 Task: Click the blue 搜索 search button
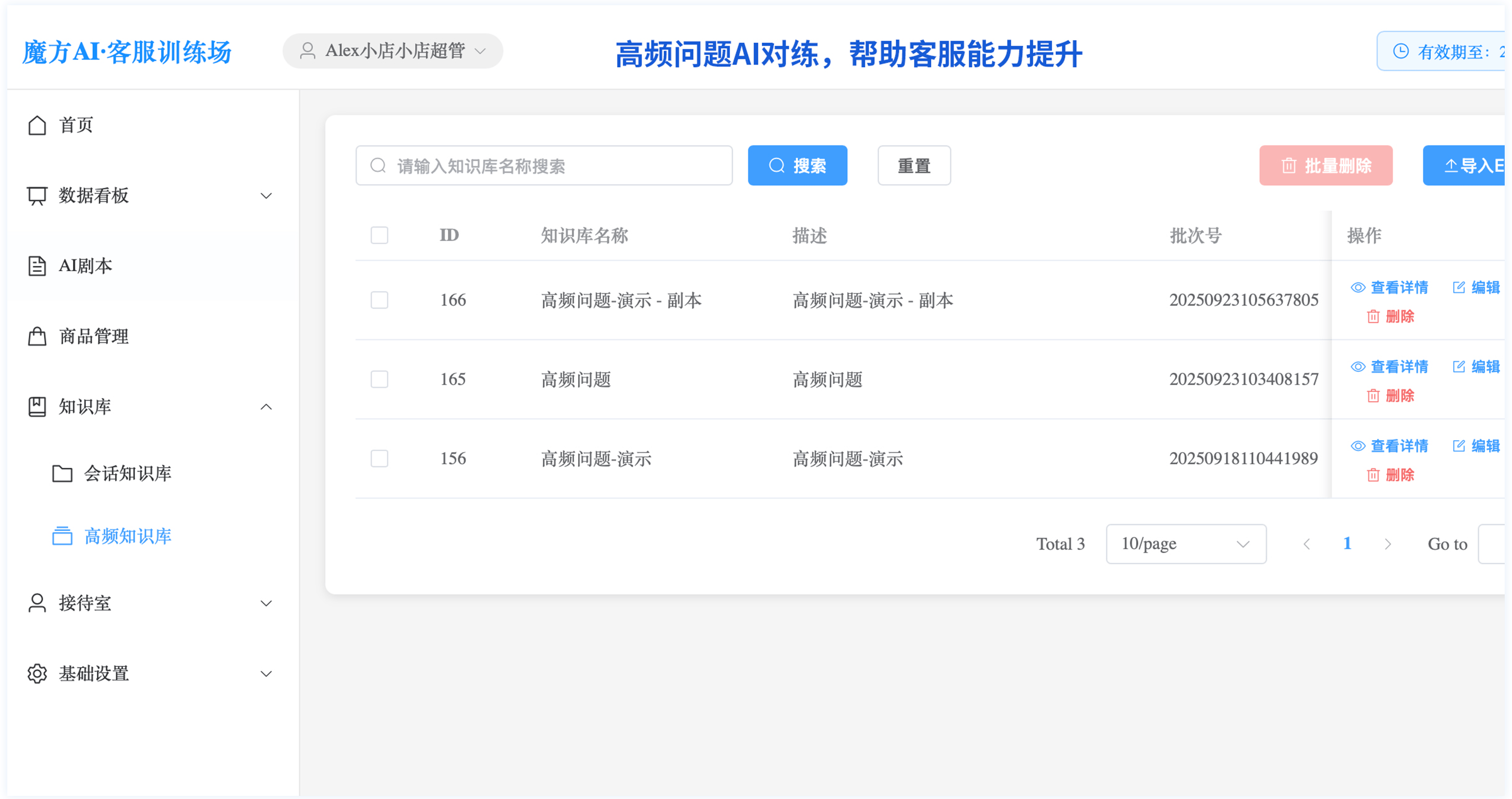(797, 165)
